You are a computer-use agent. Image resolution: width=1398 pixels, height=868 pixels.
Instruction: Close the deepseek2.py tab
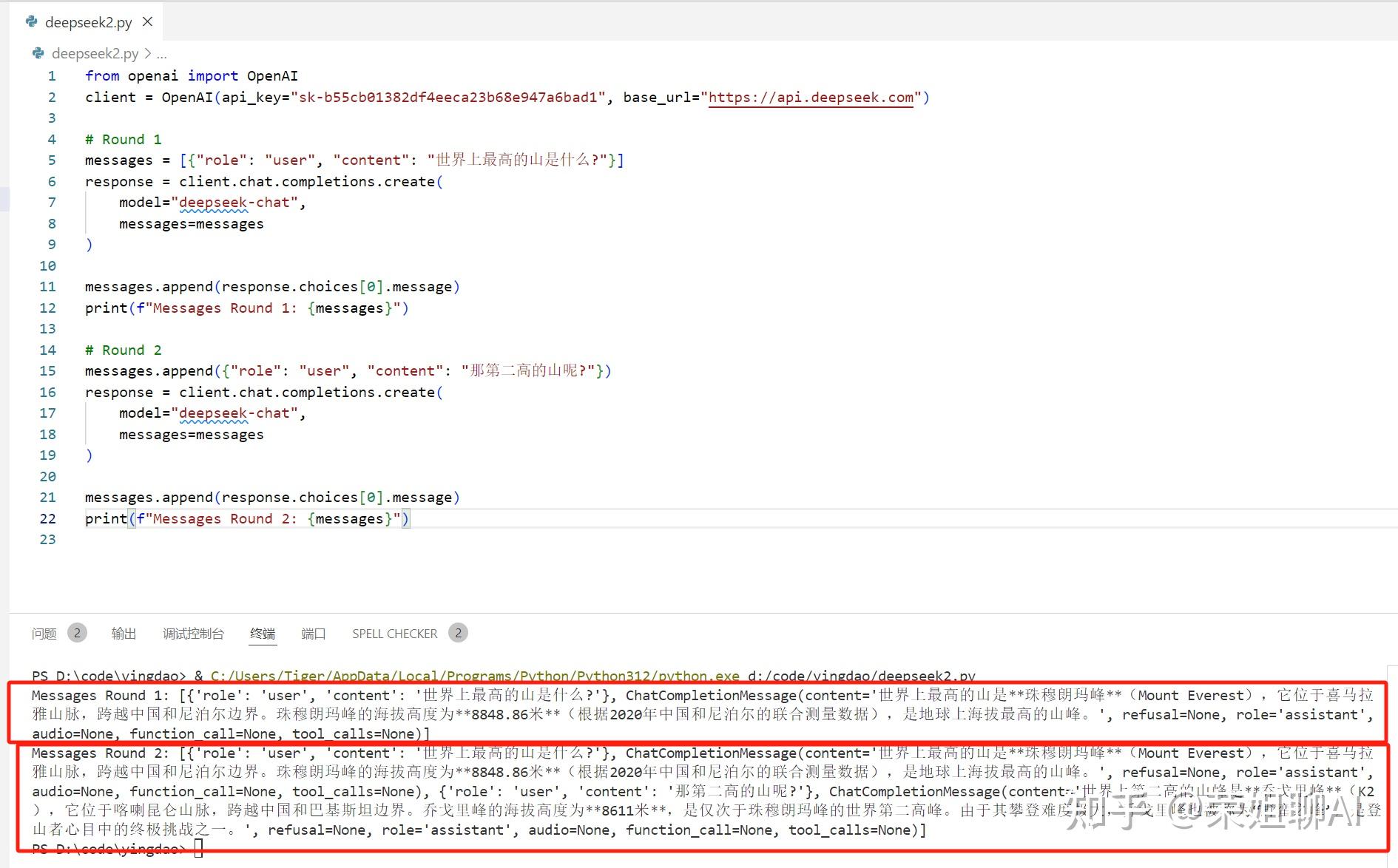tap(146, 21)
